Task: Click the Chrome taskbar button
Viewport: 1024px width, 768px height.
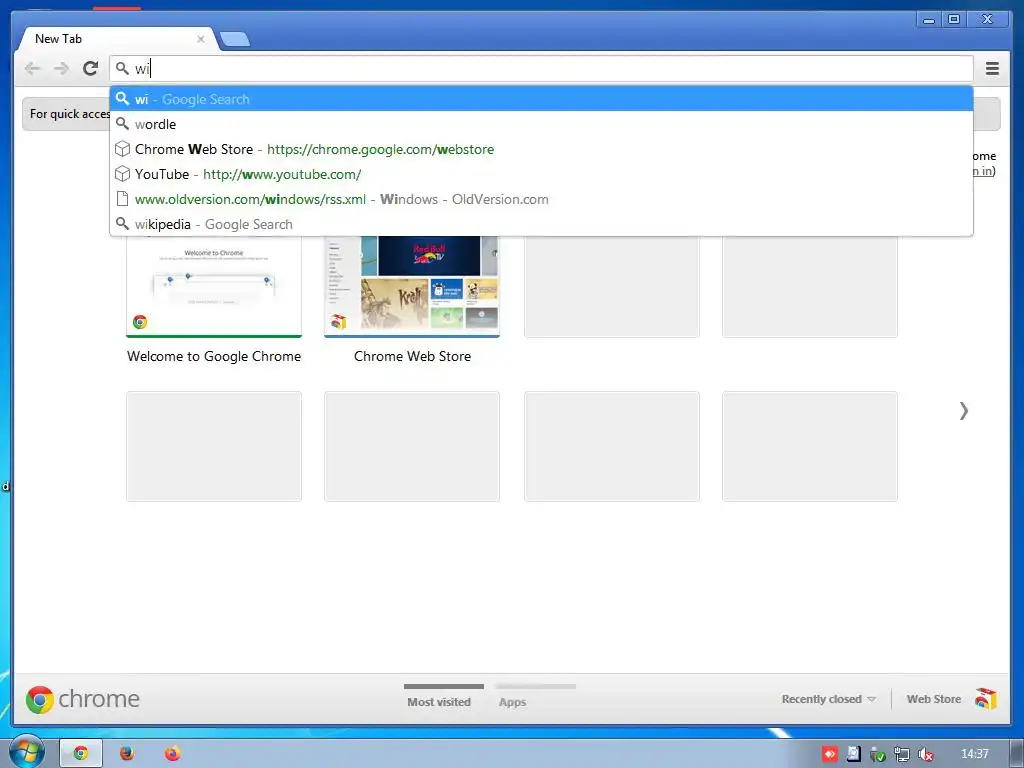Action: pyautogui.click(x=81, y=753)
